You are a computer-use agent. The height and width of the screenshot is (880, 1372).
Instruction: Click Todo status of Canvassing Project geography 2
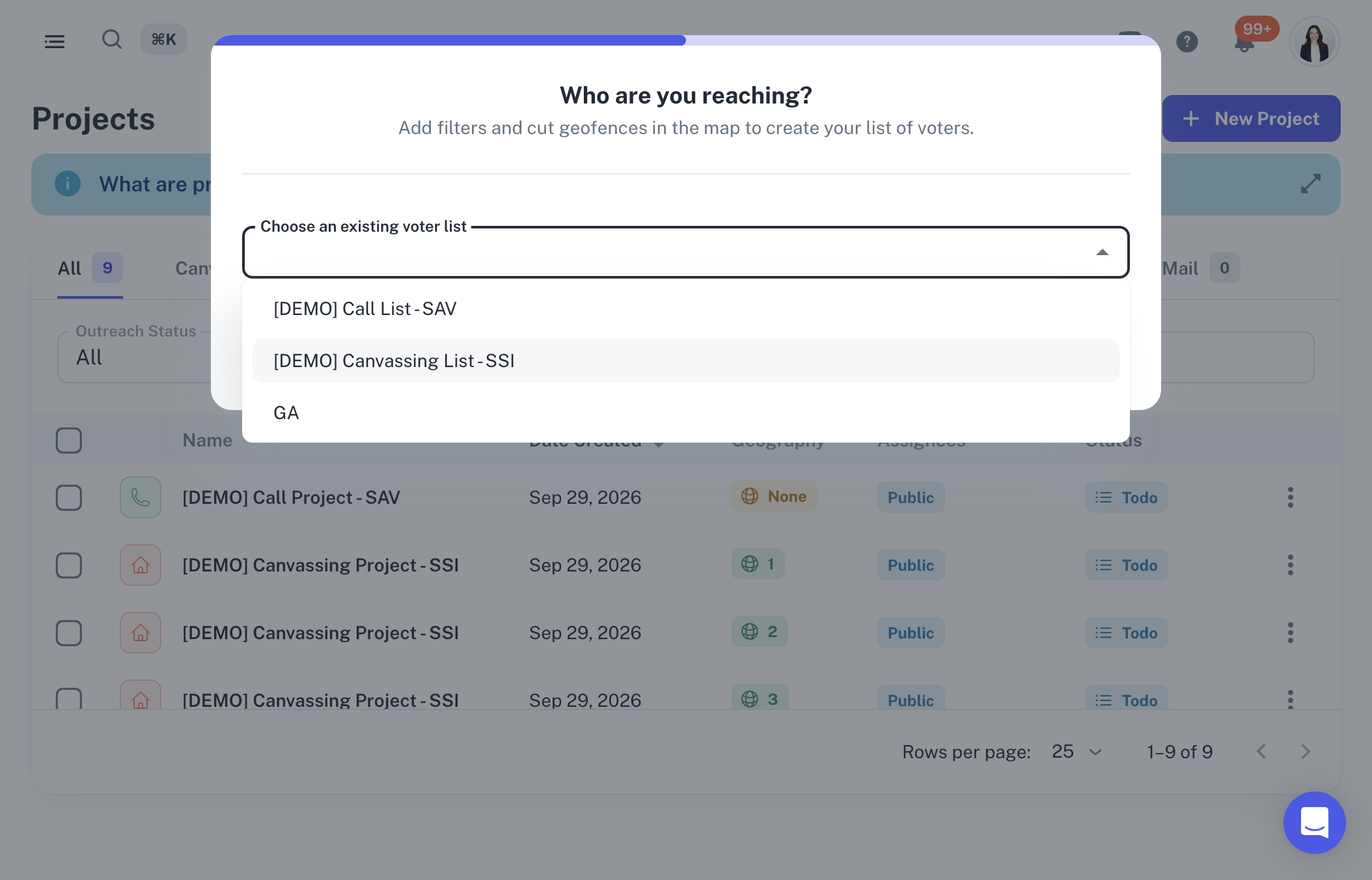1127,633
